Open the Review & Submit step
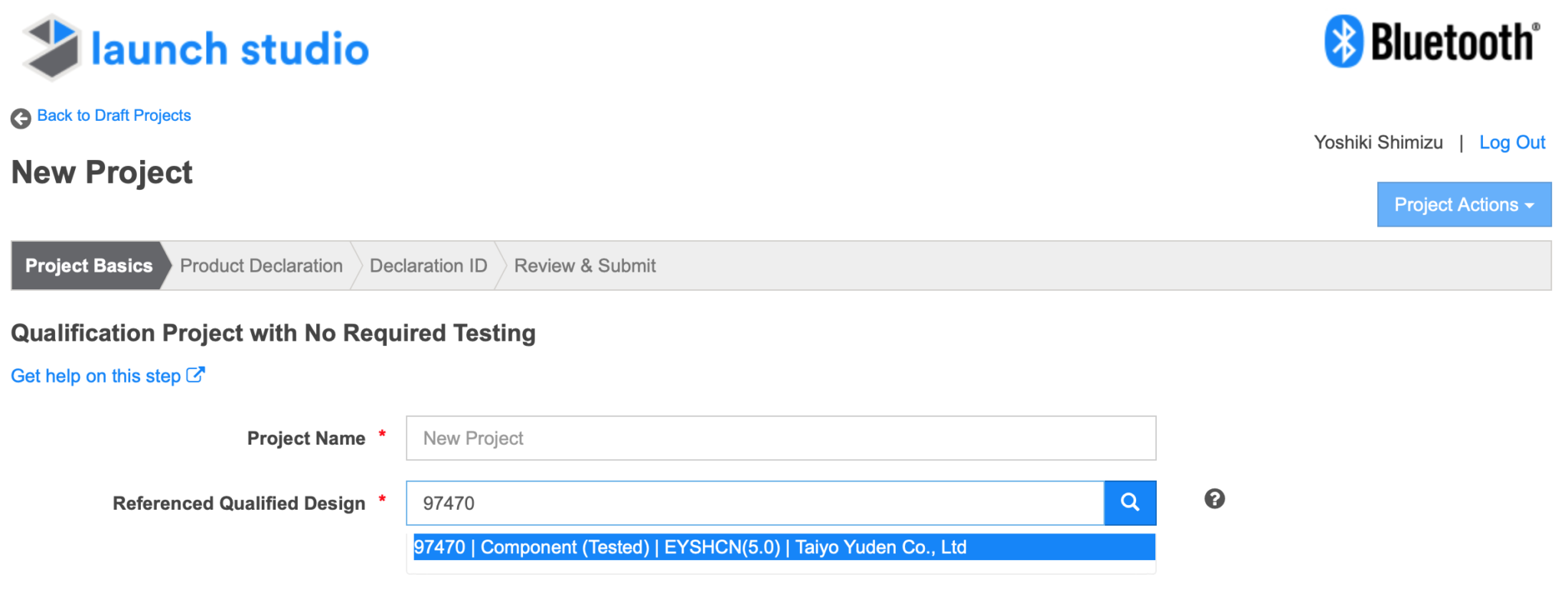The height and width of the screenshot is (600, 1568). tap(585, 266)
